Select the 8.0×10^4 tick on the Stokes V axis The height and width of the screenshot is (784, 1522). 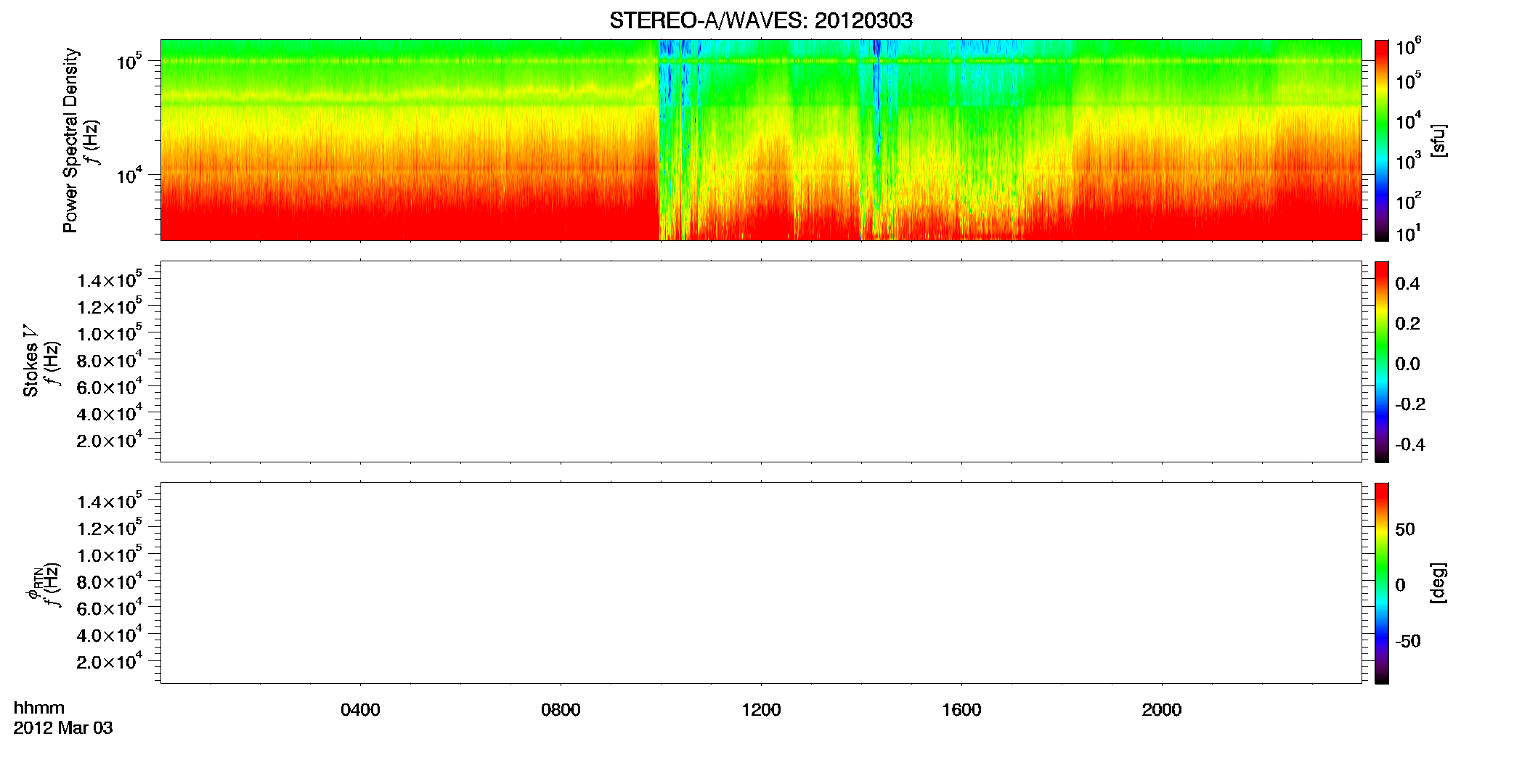110,360
